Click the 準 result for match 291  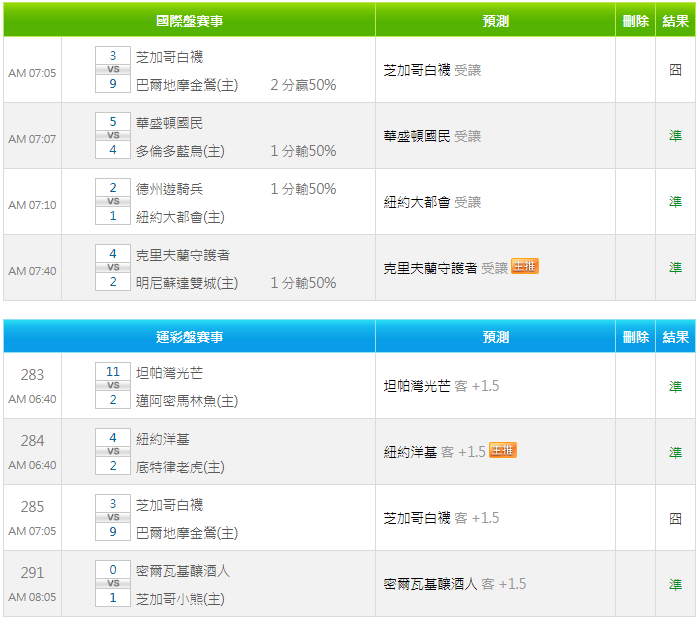click(675, 584)
